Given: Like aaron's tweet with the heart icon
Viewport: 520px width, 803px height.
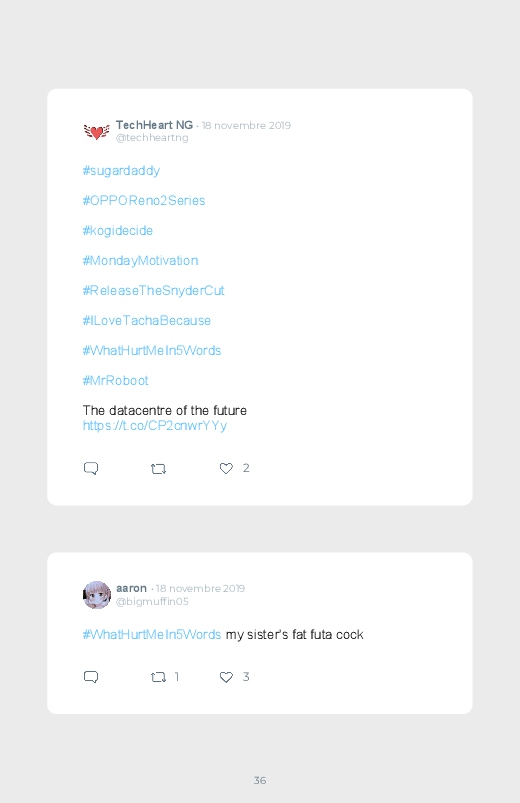Looking at the screenshot, I should coord(226,677).
